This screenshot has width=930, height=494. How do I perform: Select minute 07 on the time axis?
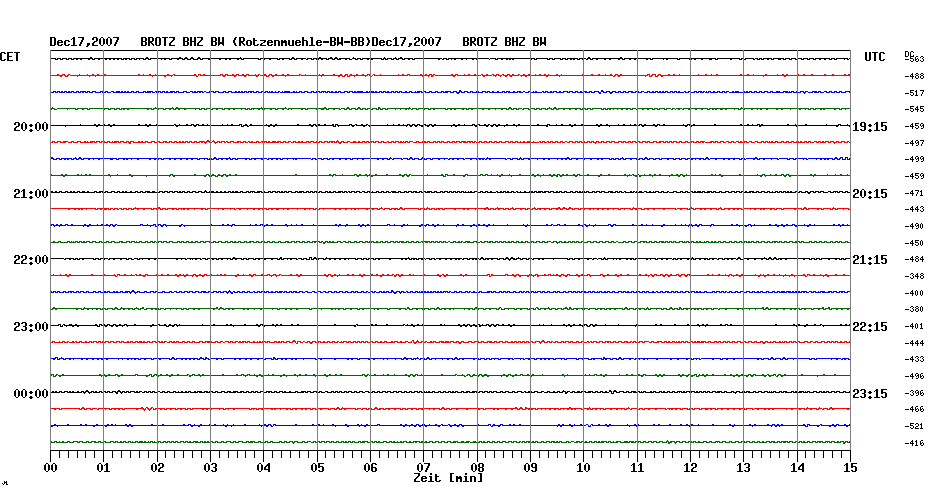[423, 468]
